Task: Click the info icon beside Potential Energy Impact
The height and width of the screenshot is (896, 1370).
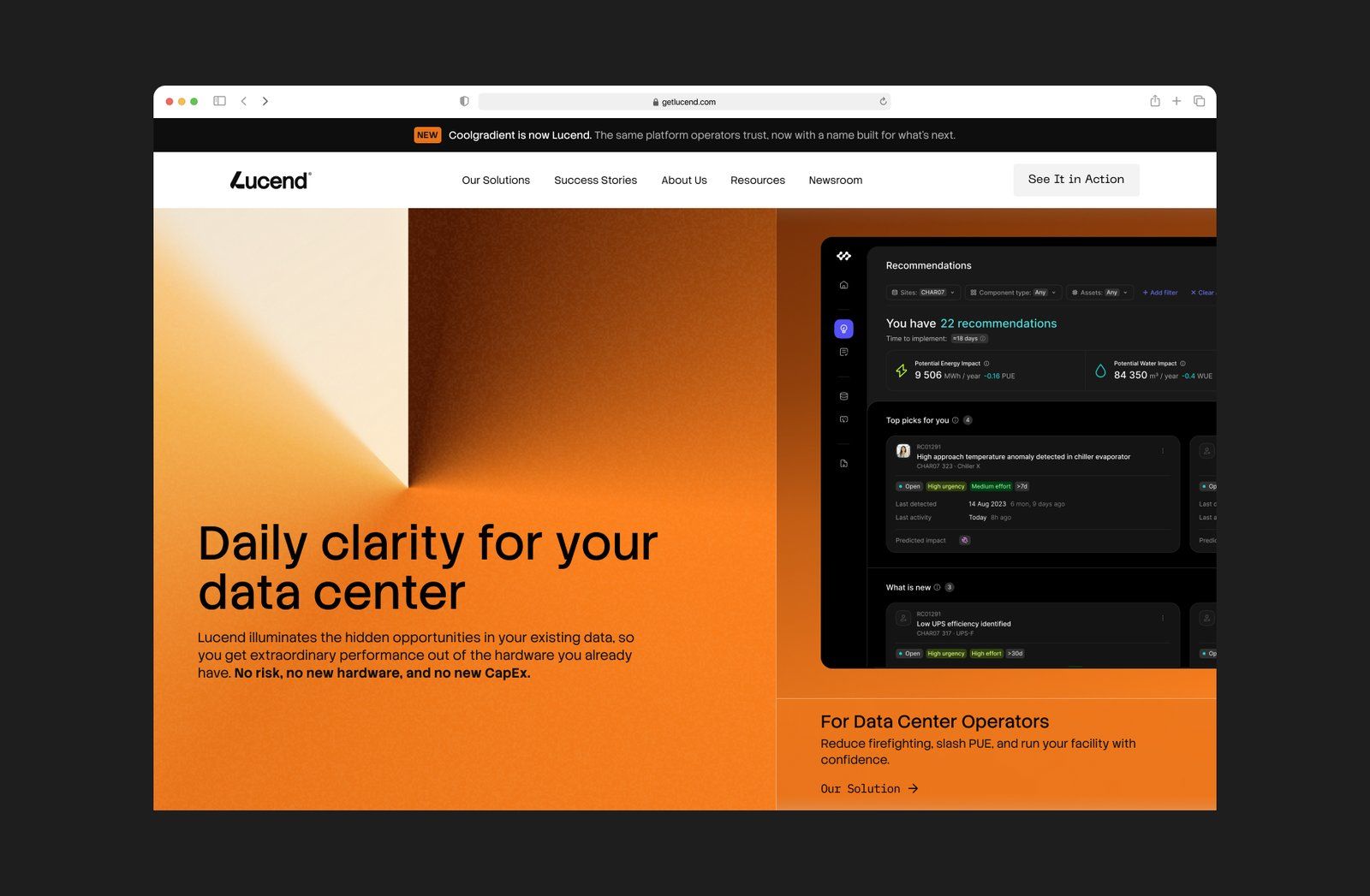Action: pos(986,364)
